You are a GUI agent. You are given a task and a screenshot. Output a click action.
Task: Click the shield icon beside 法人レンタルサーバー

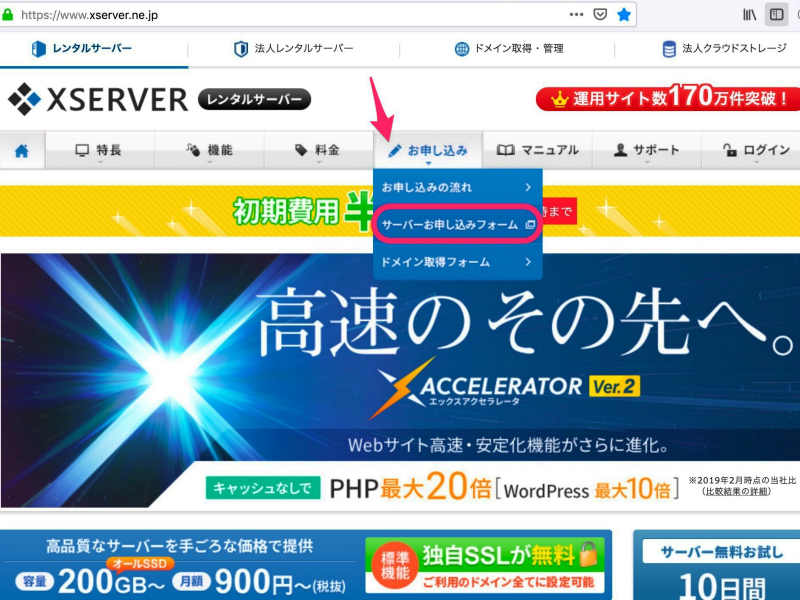pyautogui.click(x=241, y=49)
